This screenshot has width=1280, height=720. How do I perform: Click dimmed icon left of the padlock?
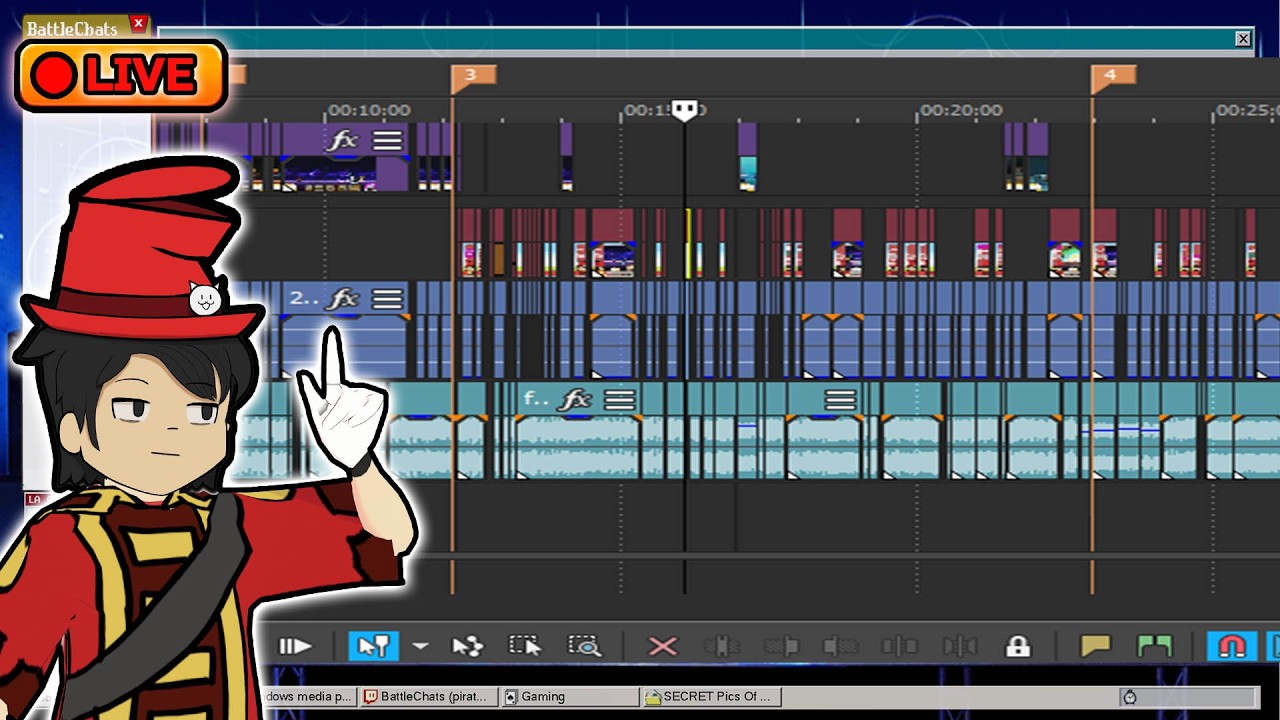pyautogui.click(x=959, y=646)
